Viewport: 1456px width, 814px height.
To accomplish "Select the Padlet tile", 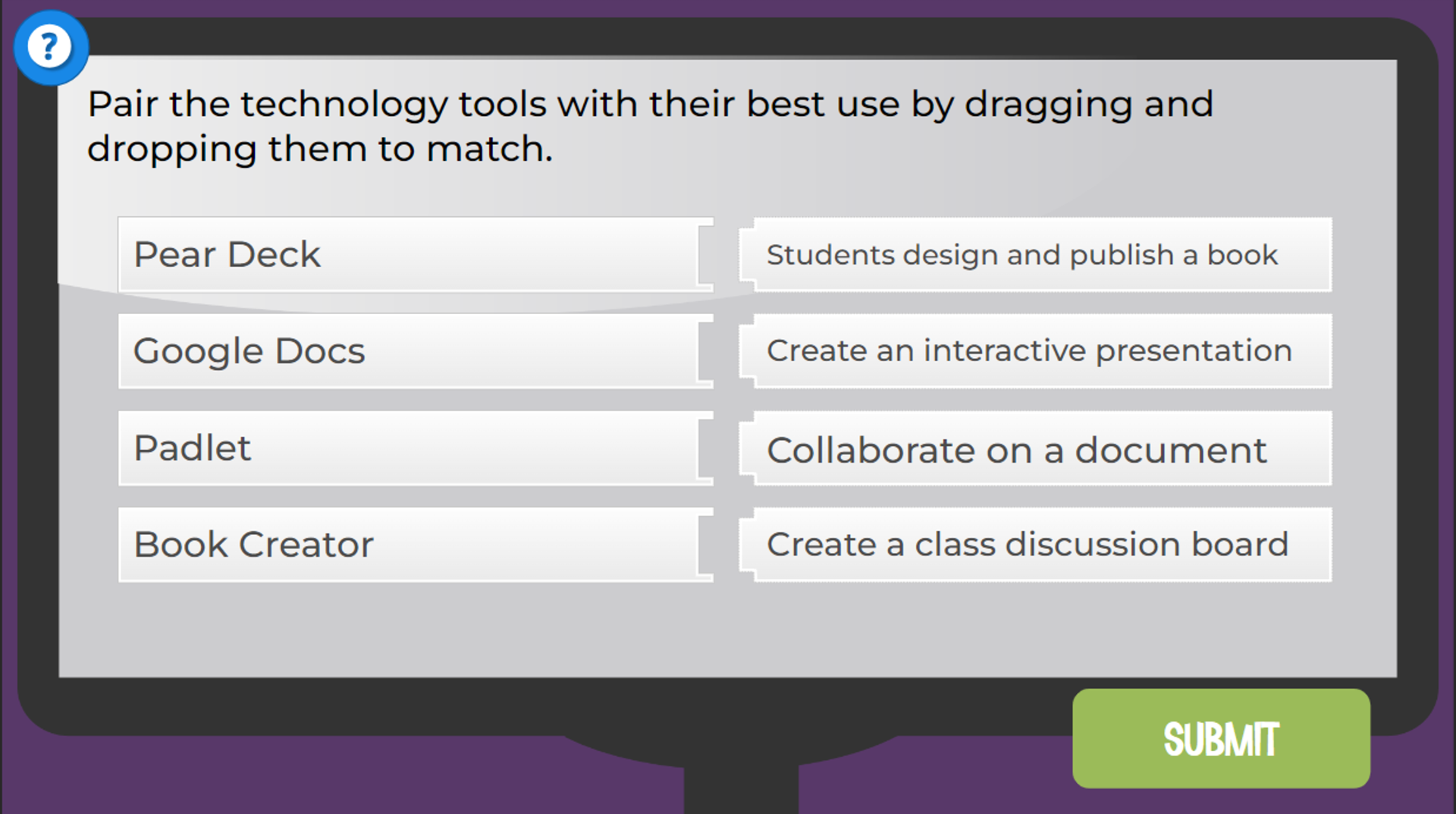I will (x=416, y=448).
